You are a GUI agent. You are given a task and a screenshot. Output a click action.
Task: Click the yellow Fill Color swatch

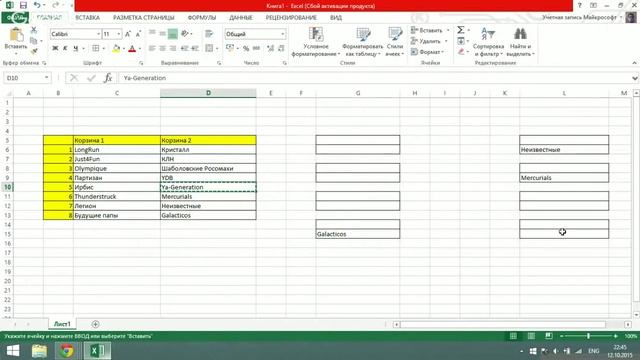pos(116,49)
